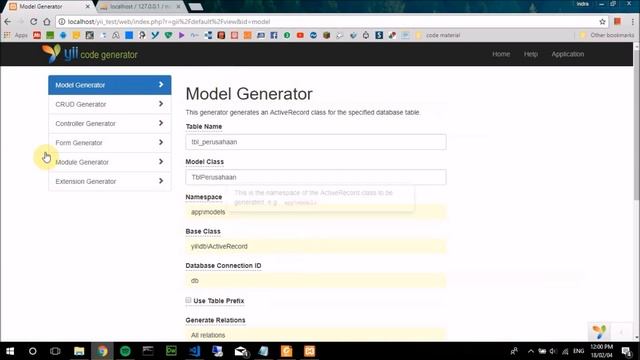Open the YouTube bookmark icon
The image size is (640, 360).
pos(300,36)
